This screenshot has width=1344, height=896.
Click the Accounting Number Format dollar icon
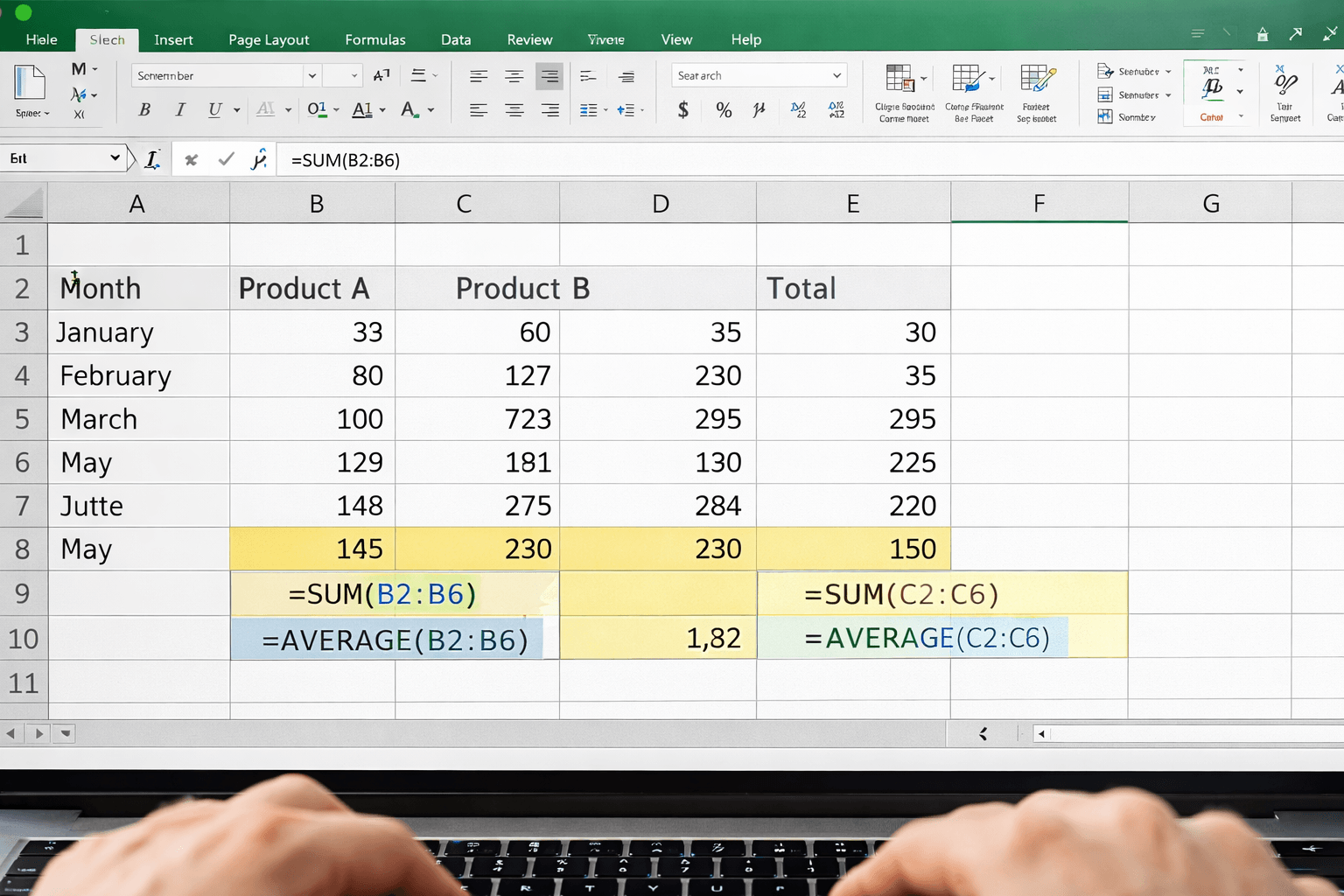(682, 110)
